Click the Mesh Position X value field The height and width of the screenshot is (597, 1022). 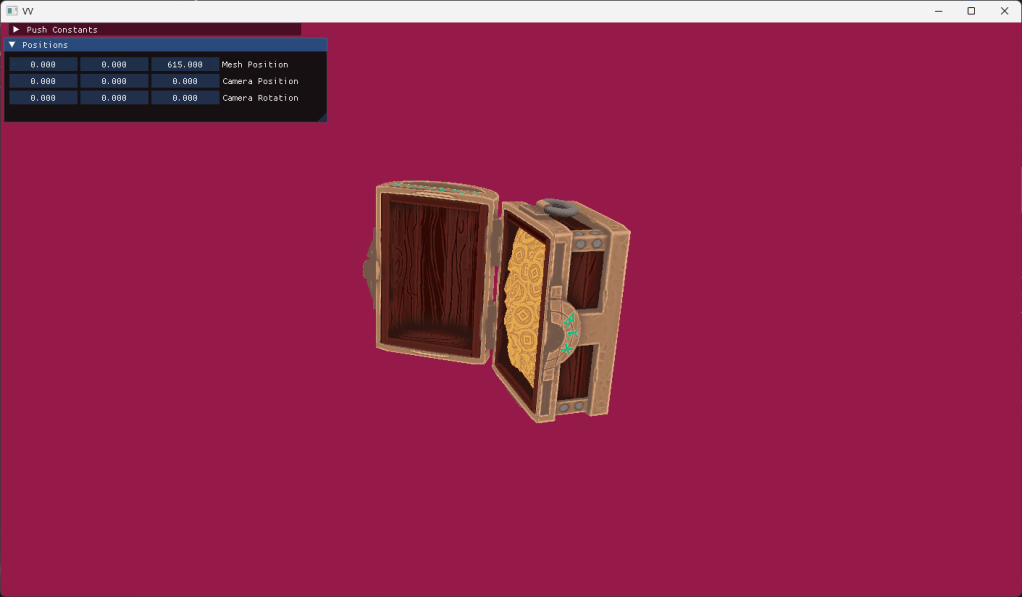[43, 64]
